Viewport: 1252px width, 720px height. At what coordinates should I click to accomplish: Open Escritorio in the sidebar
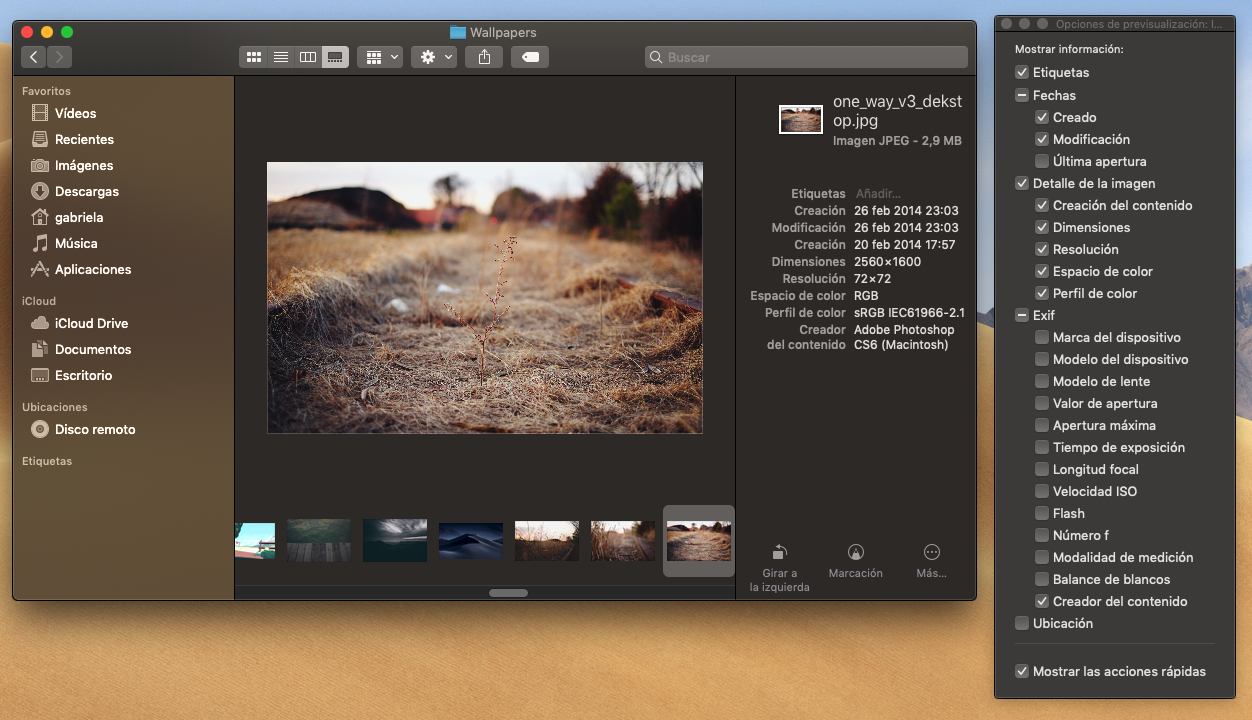83,375
